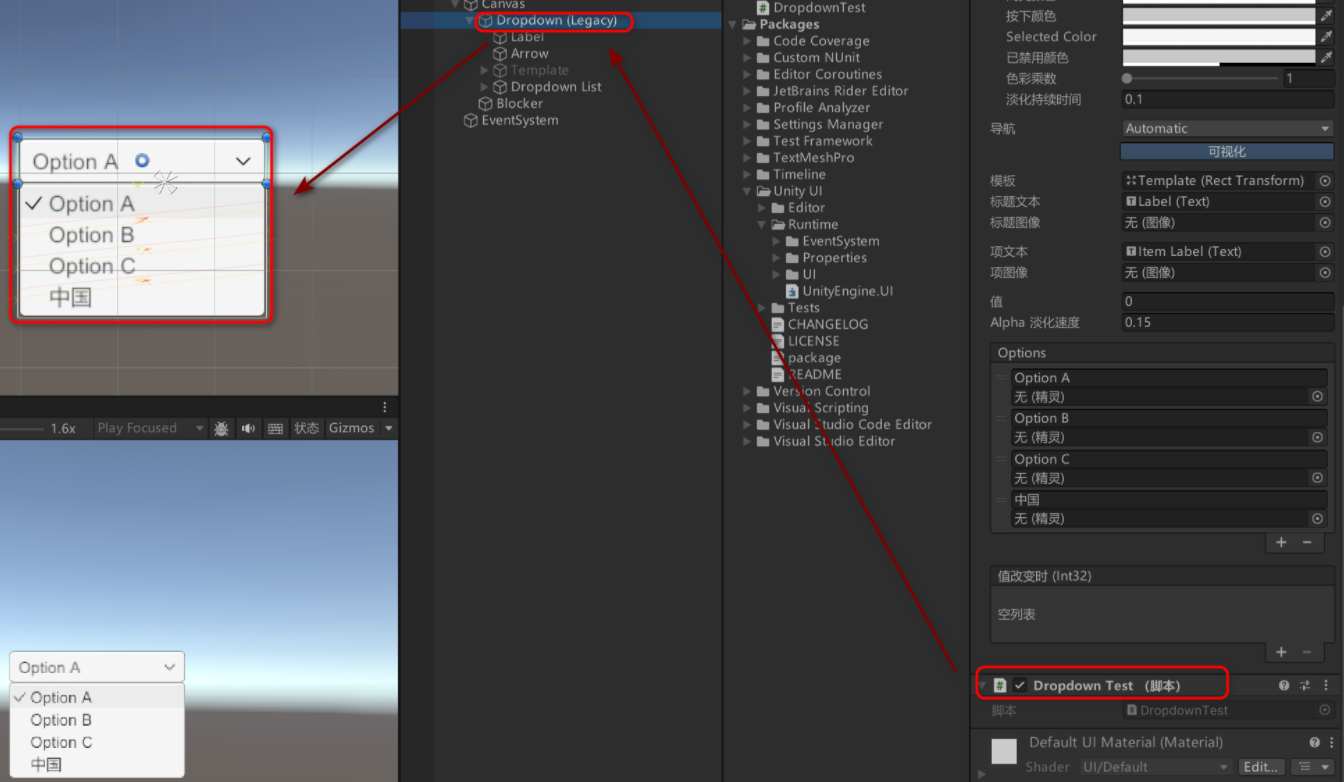
Task: Pick the 按下颜色 color with eyedropper
Action: click(1326, 16)
